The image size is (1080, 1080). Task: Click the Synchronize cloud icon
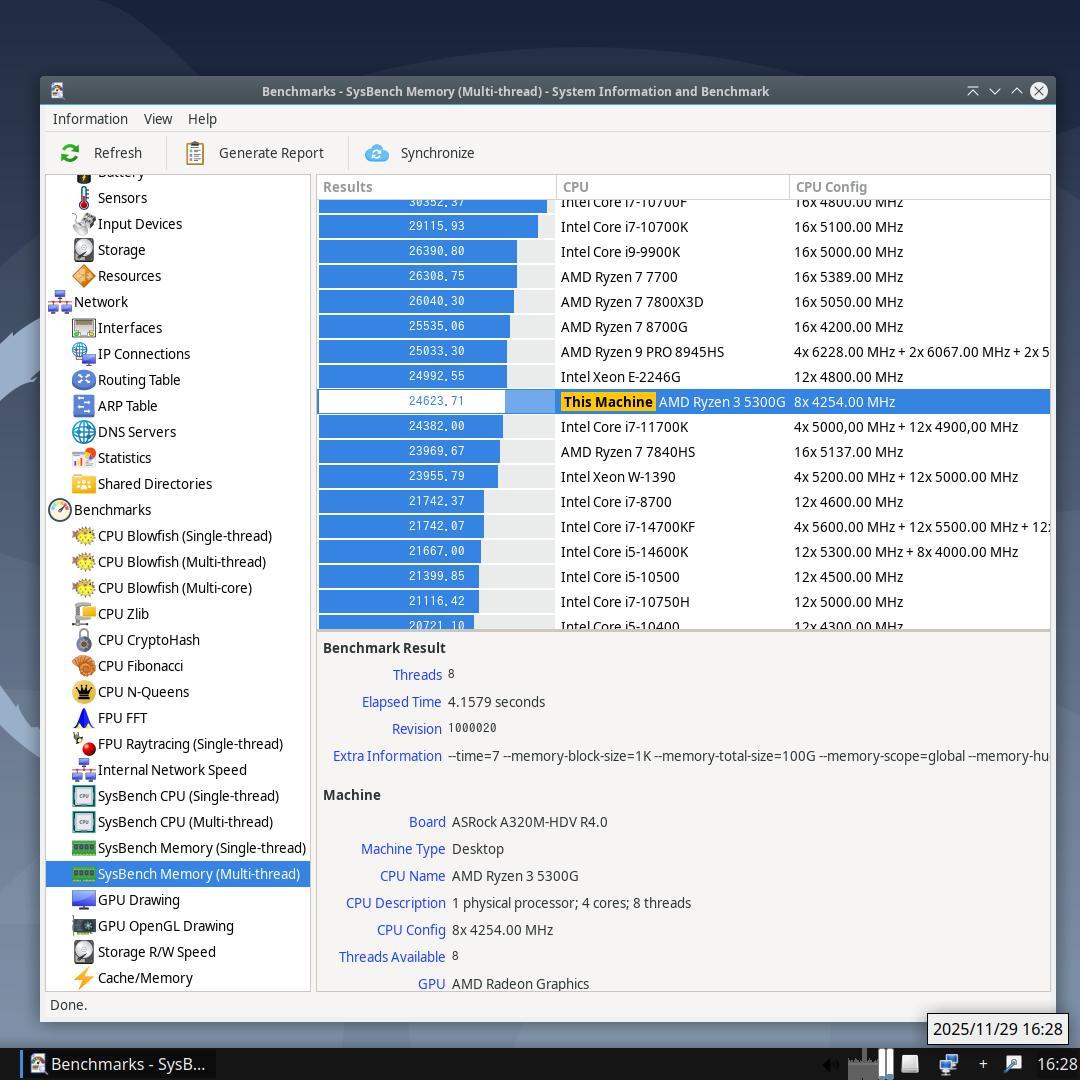[377, 153]
